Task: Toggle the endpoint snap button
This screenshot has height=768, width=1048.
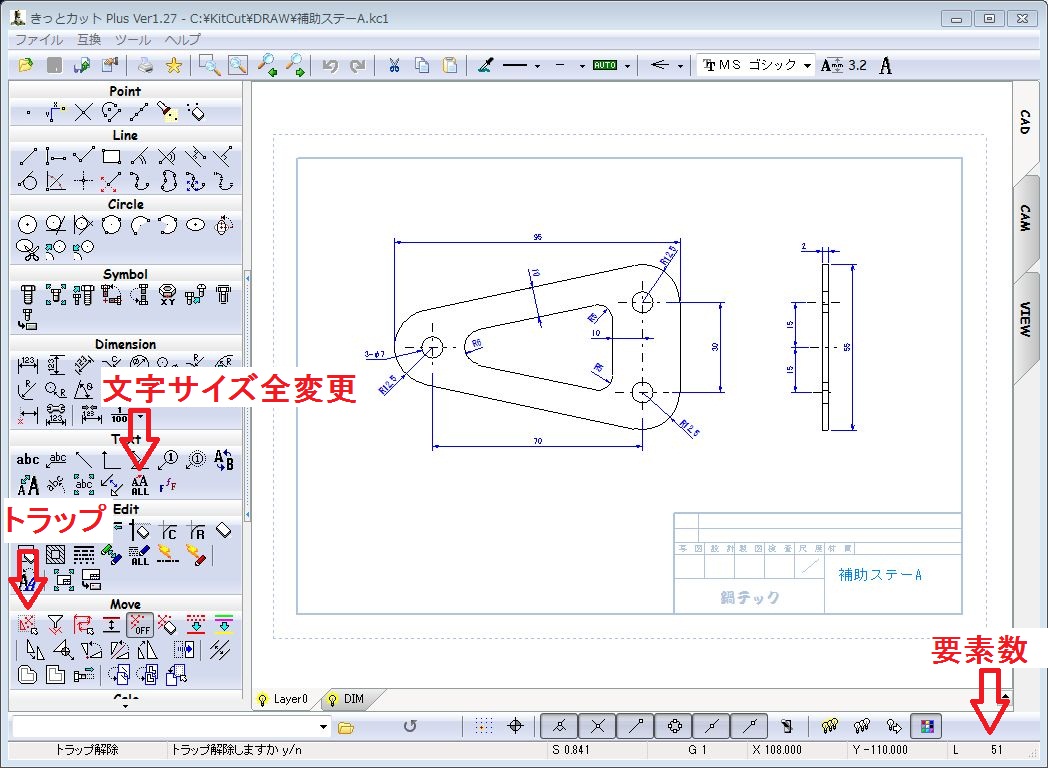Action: click(x=636, y=726)
